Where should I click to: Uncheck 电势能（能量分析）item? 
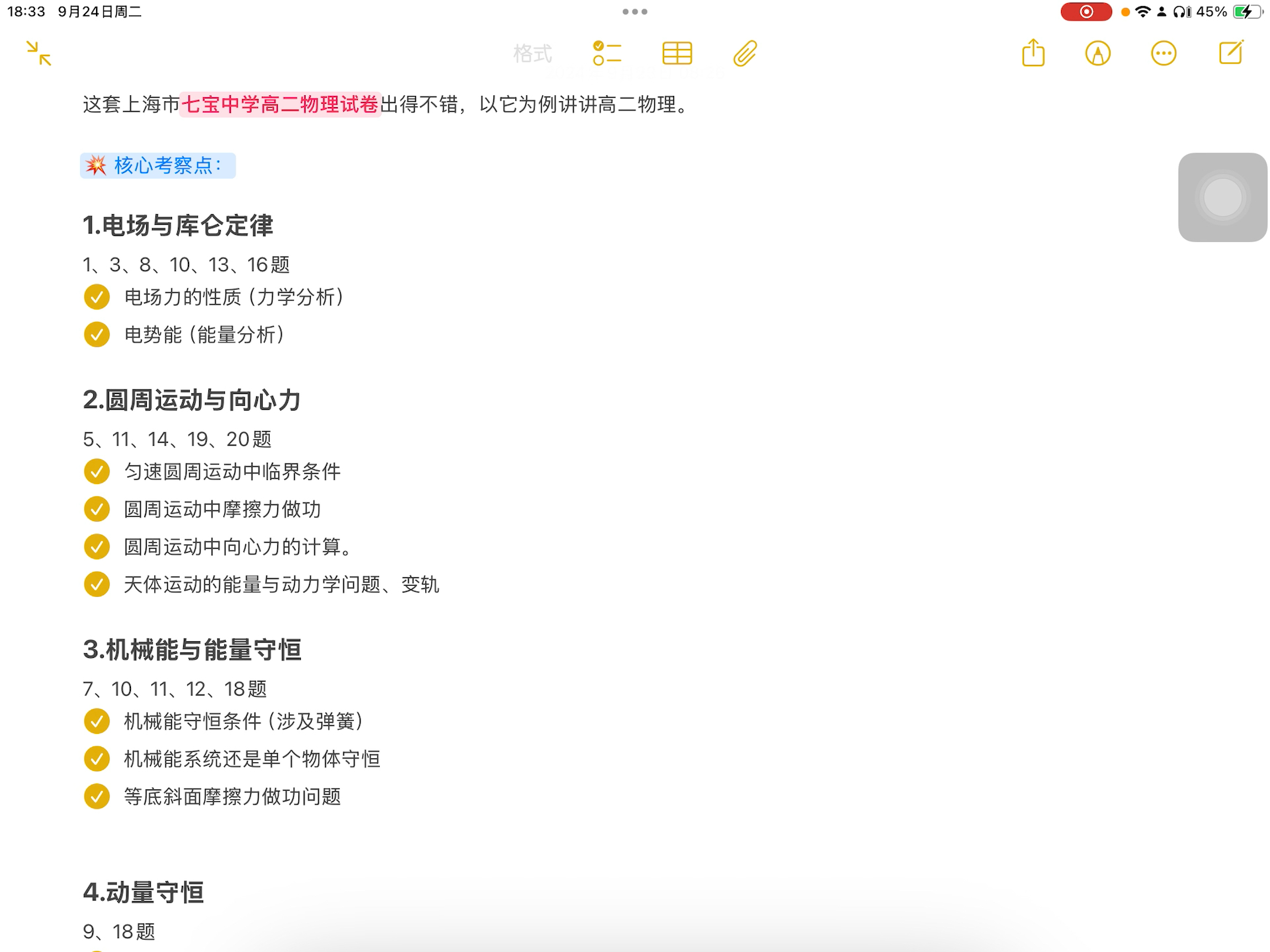pos(97,335)
